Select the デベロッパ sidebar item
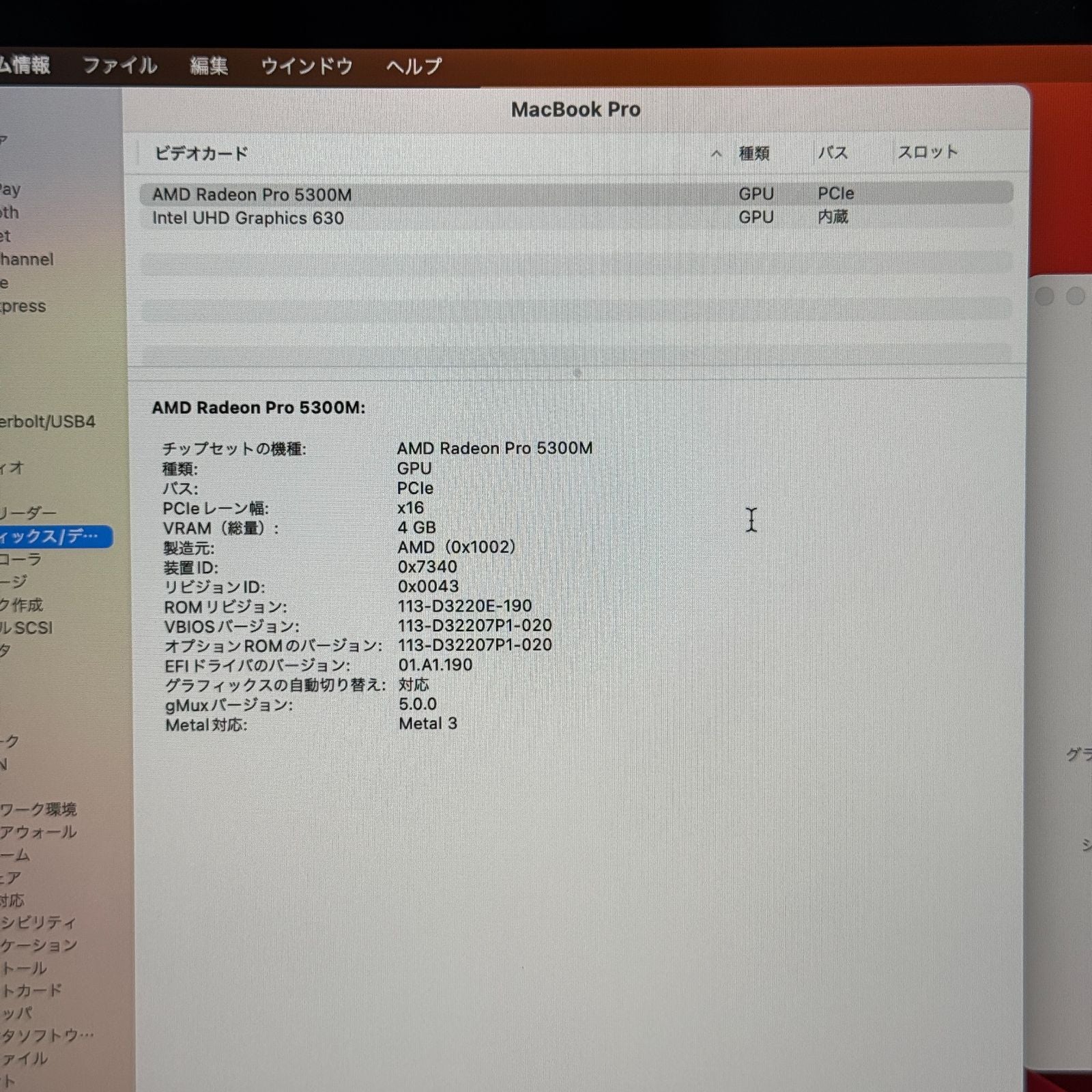Screen dimensions: 1092x1092 click(16, 1013)
